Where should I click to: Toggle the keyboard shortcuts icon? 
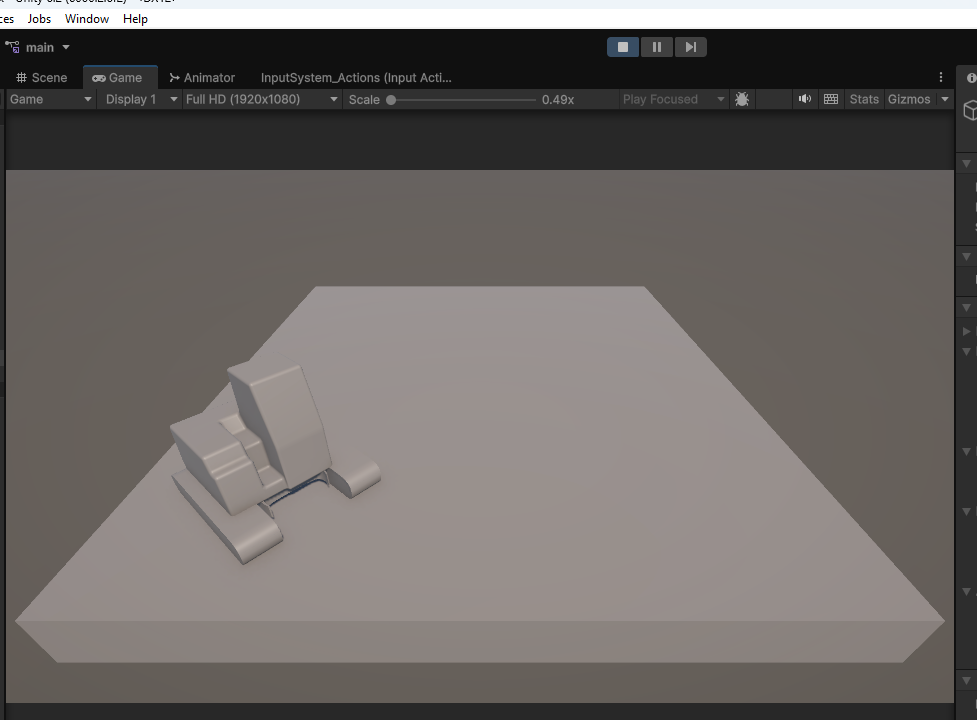coord(831,99)
